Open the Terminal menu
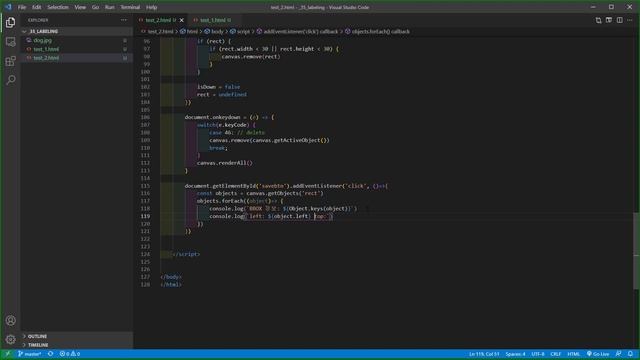The height and width of the screenshot is (360, 640). (130, 7)
